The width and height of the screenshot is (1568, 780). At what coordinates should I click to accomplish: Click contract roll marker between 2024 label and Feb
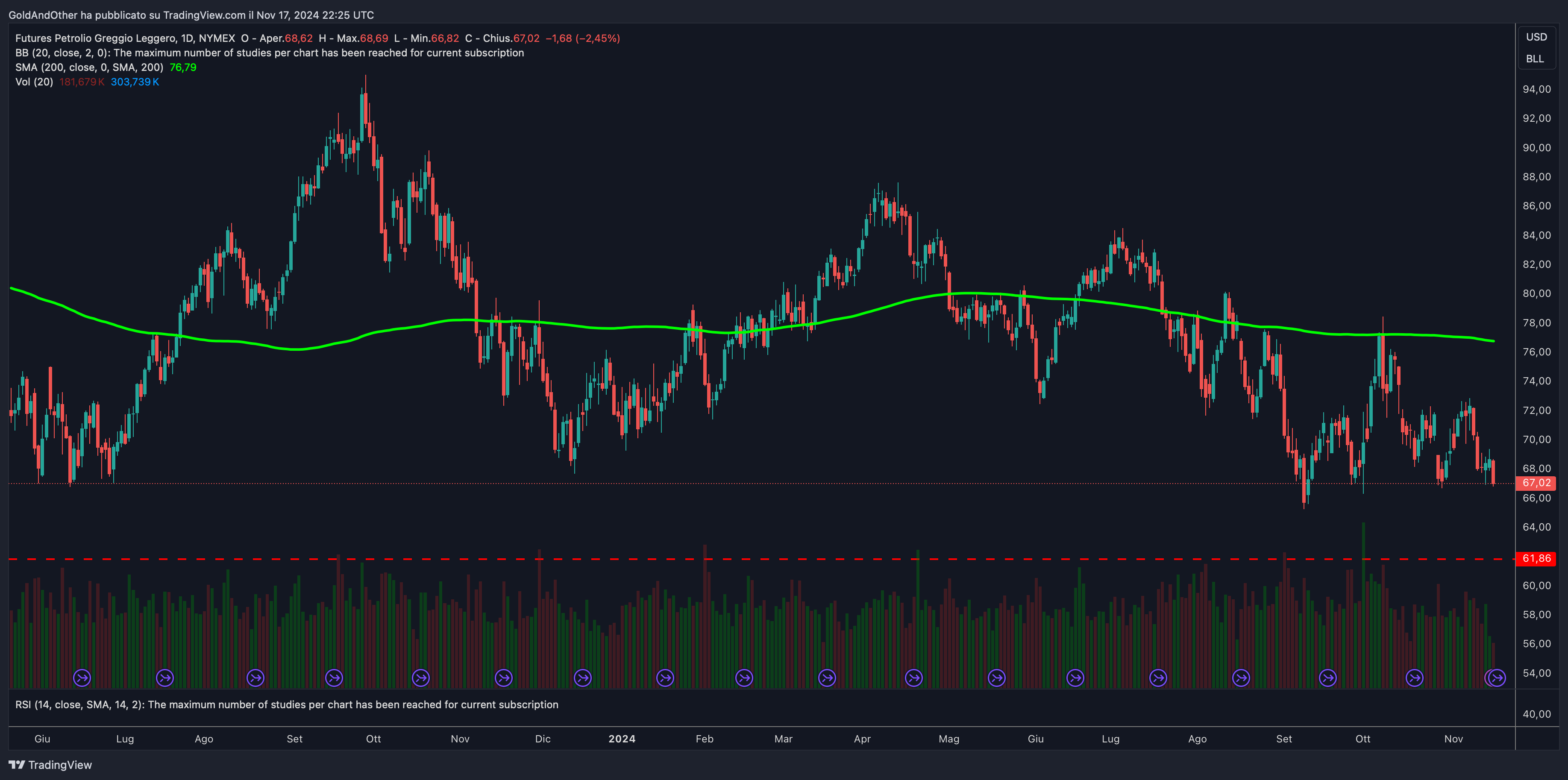pos(665,677)
